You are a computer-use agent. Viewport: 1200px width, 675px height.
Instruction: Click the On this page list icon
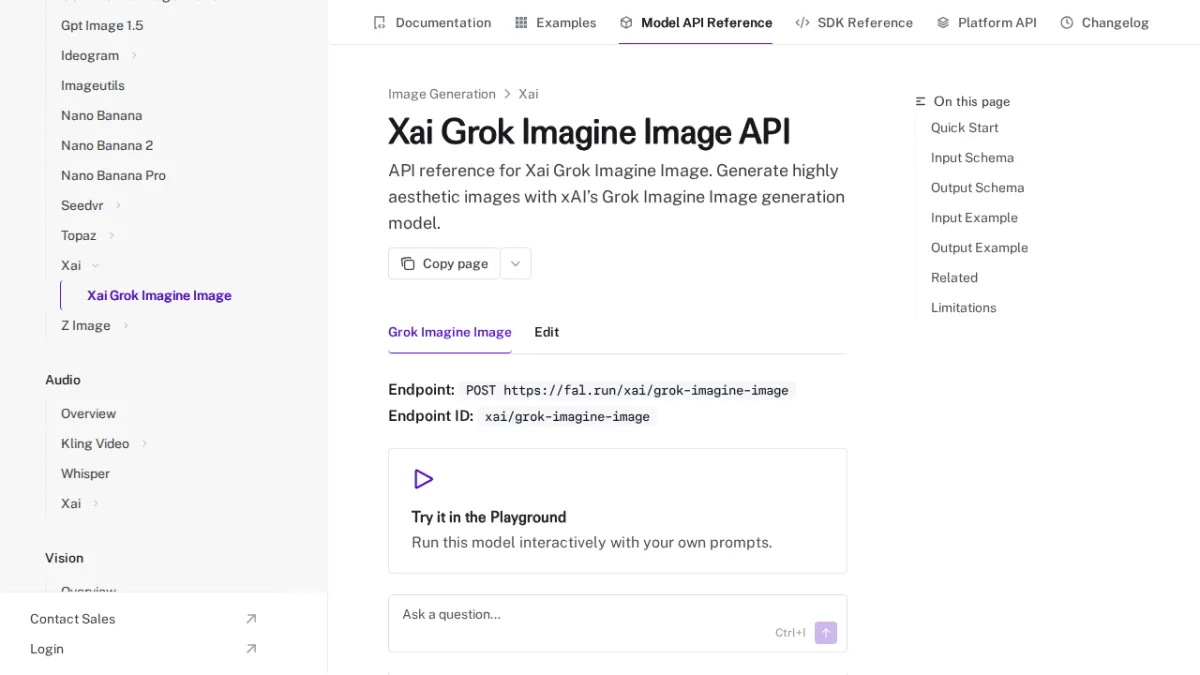click(920, 101)
